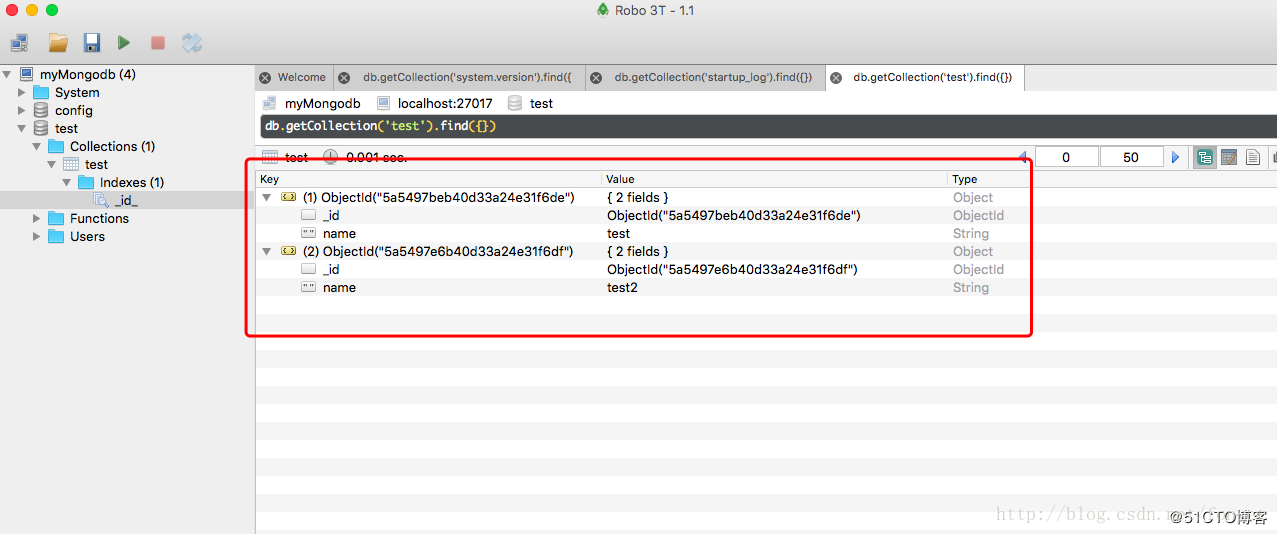Select myMongodb (4) in the explorer tree
This screenshot has width=1277, height=534.
pyautogui.click(x=87, y=74)
